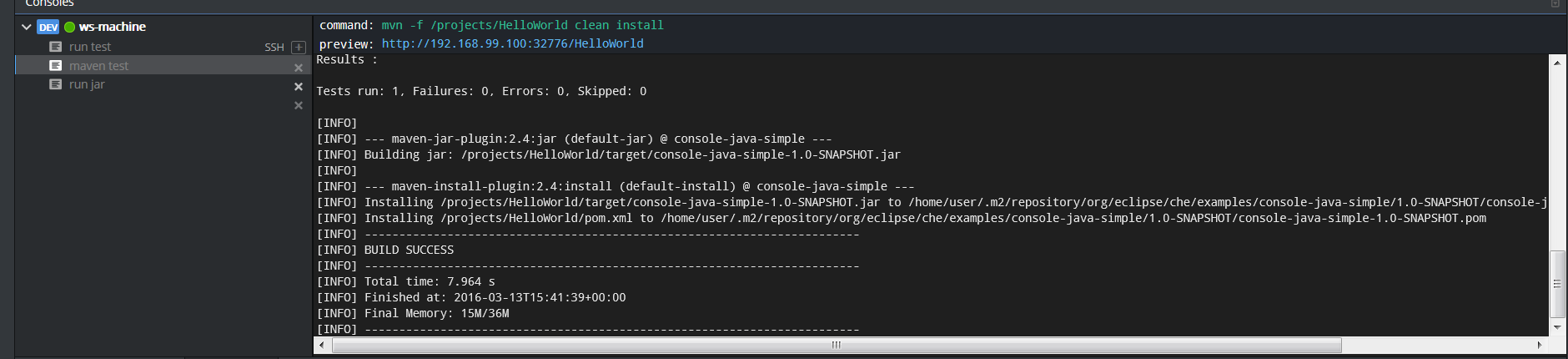
Task: Select the ws-machine node label
Action: coord(113,27)
